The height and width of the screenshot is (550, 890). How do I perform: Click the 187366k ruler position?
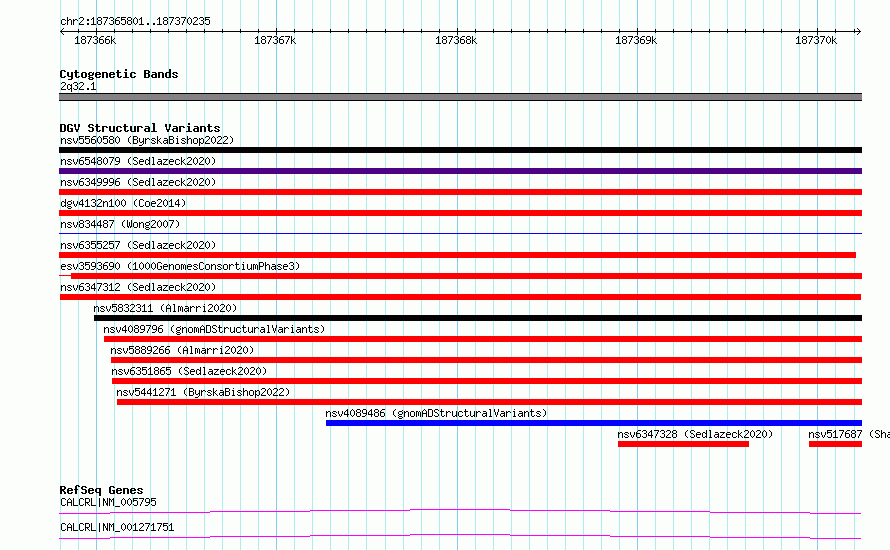[x=95, y=40]
